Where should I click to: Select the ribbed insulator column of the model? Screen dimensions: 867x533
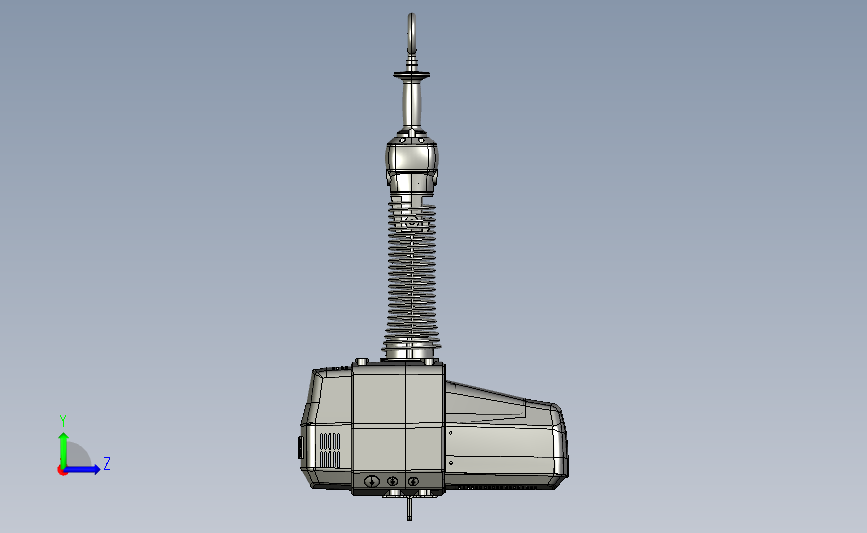point(412,274)
